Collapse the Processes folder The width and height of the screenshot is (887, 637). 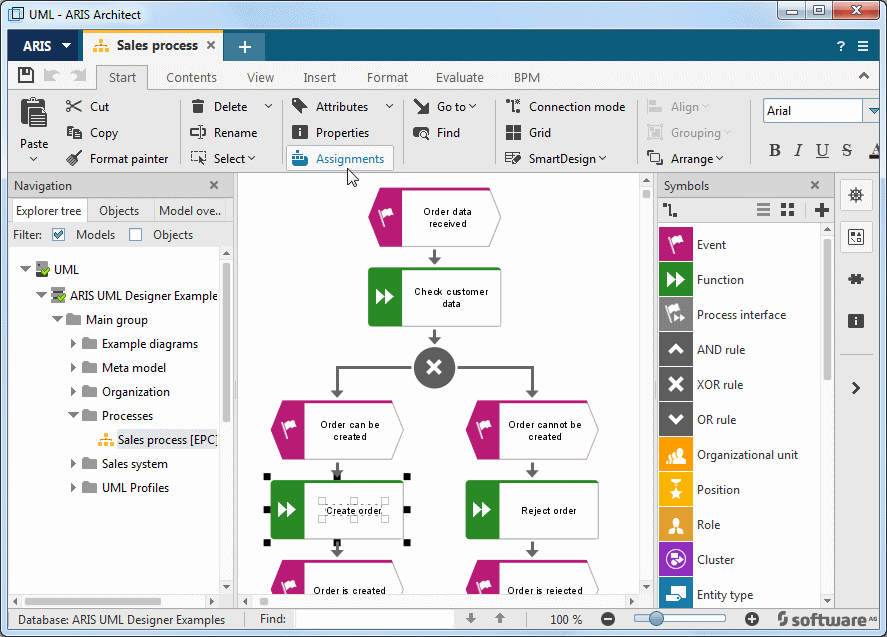click(73, 415)
